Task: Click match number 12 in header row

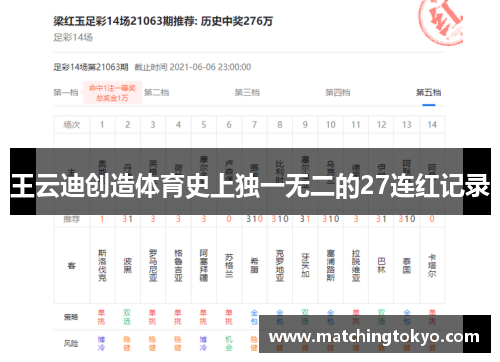Action: point(381,125)
